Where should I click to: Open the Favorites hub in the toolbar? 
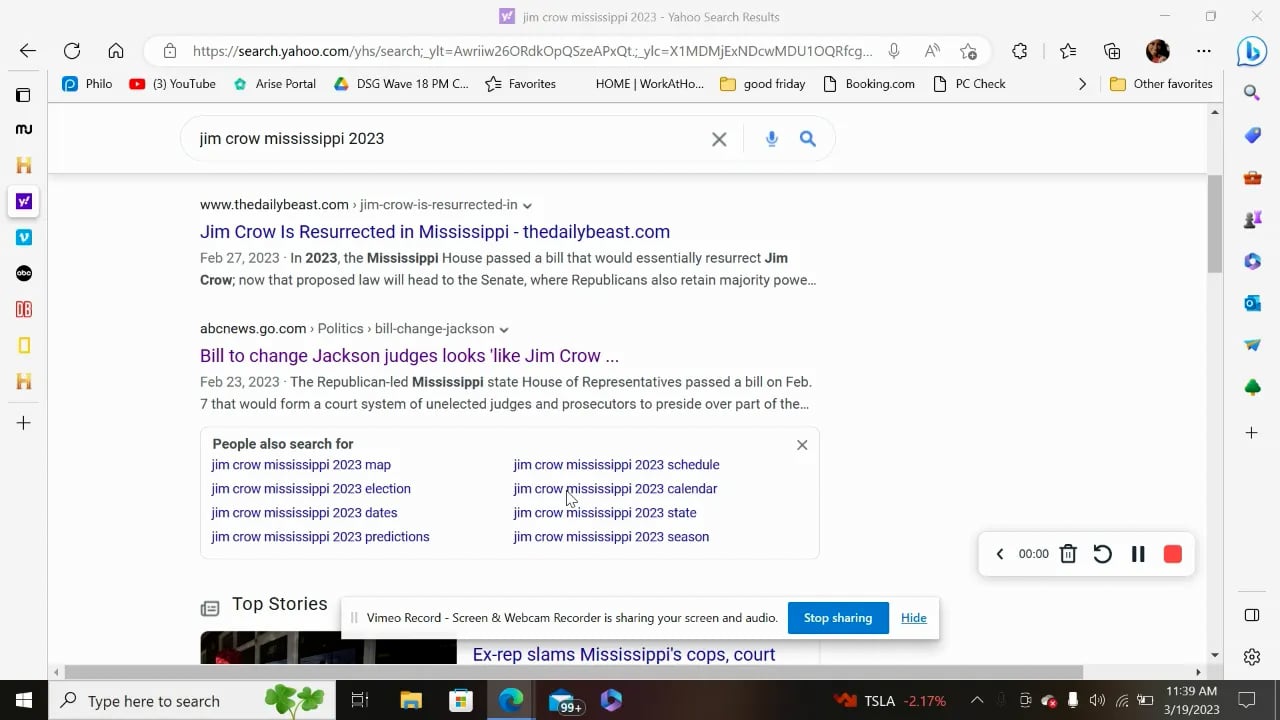tap(1068, 51)
